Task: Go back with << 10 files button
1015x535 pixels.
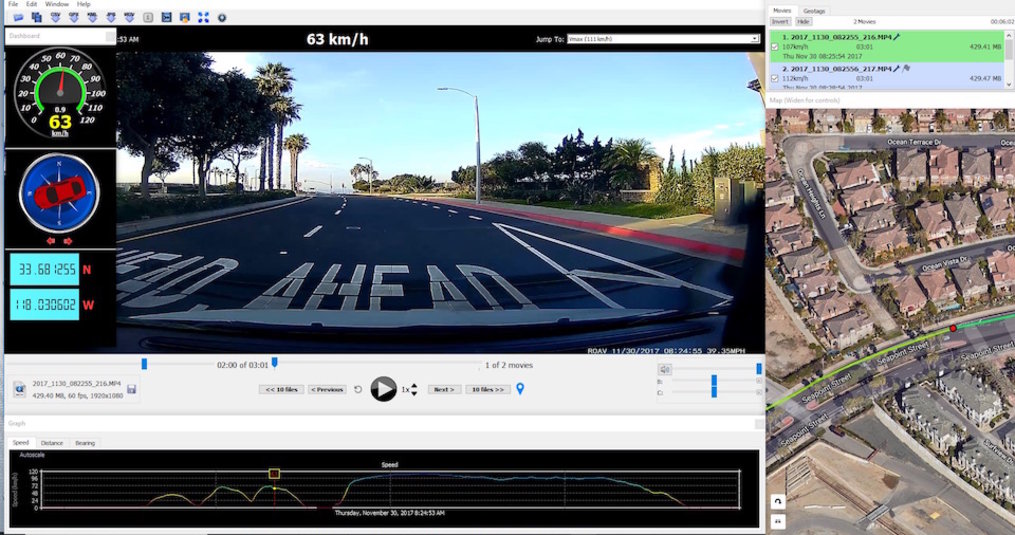Action: pyautogui.click(x=282, y=389)
